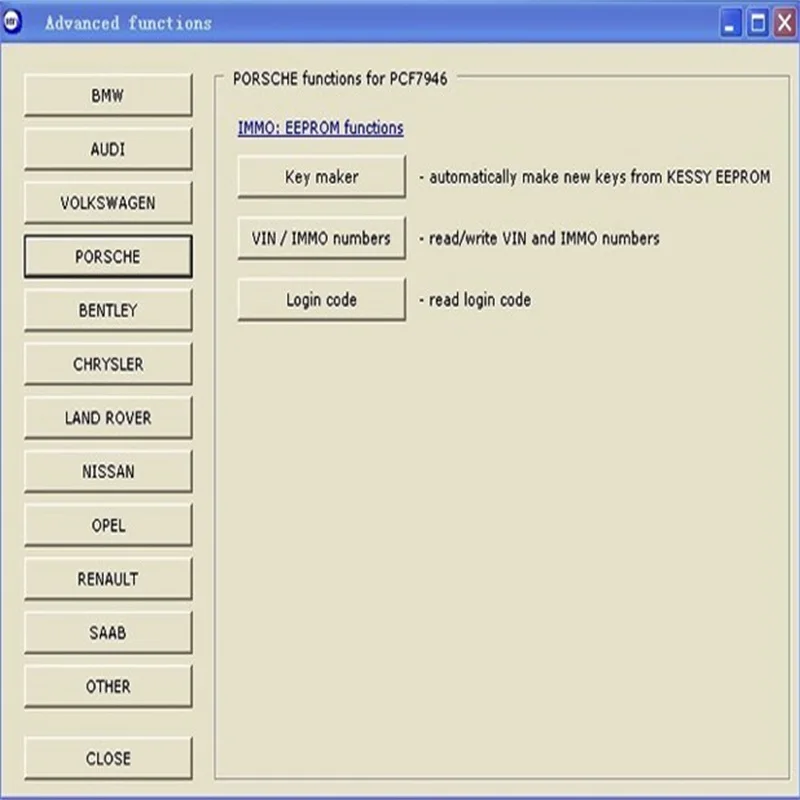
Task: Open VIN / IMMO numbers function
Action: pos(321,238)
